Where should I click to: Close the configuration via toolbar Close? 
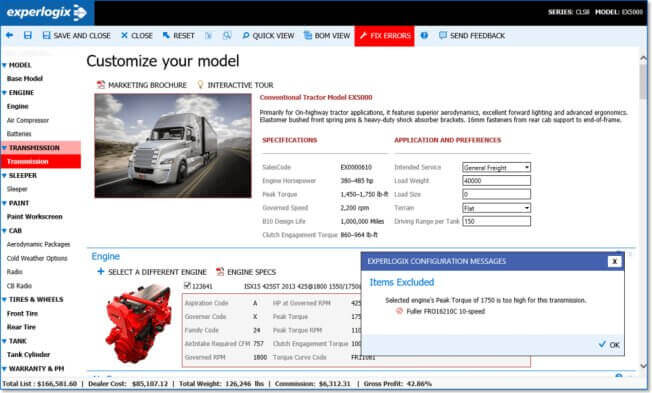click(137, 36)
